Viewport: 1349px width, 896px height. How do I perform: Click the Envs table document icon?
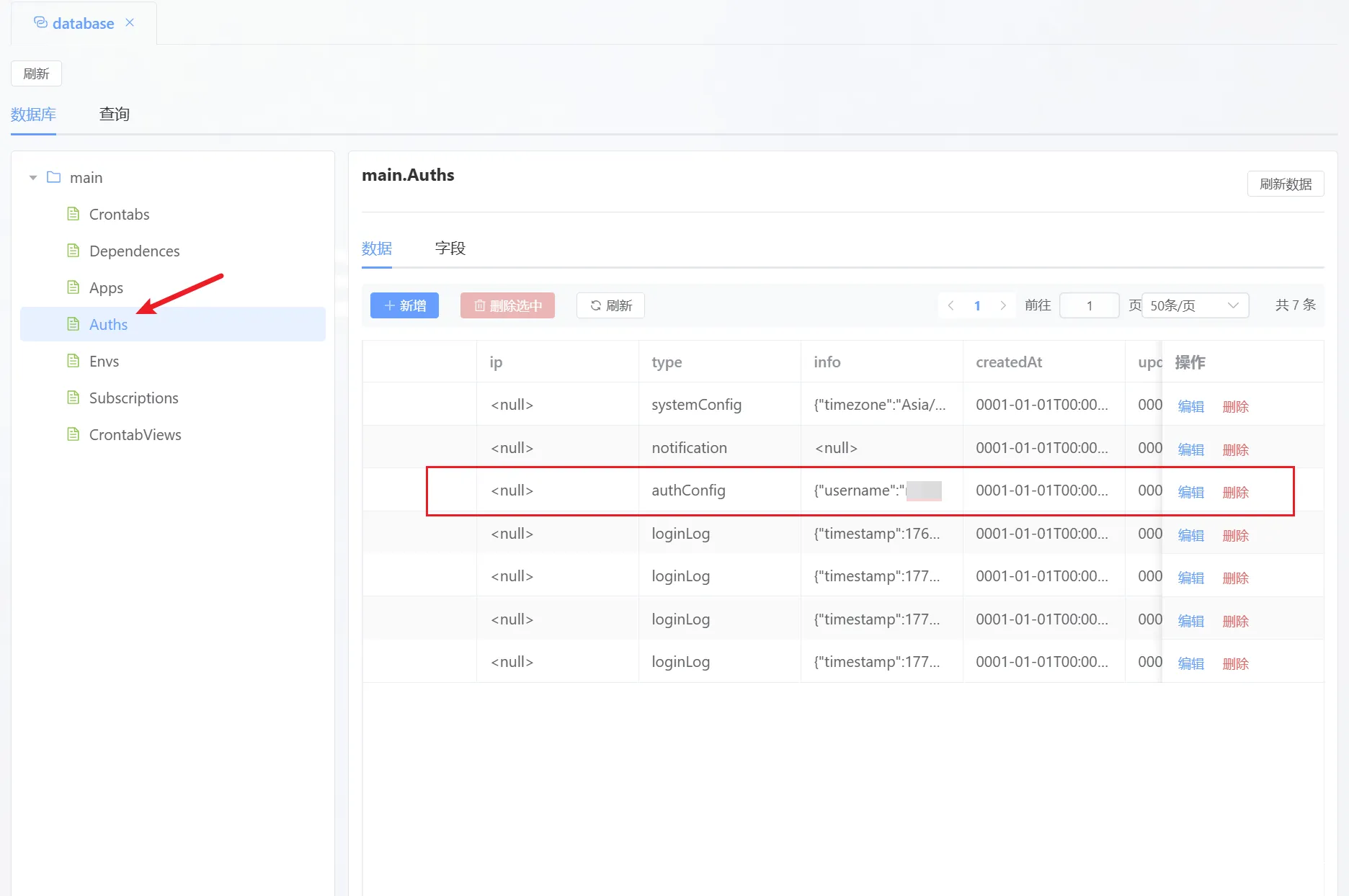73,361
